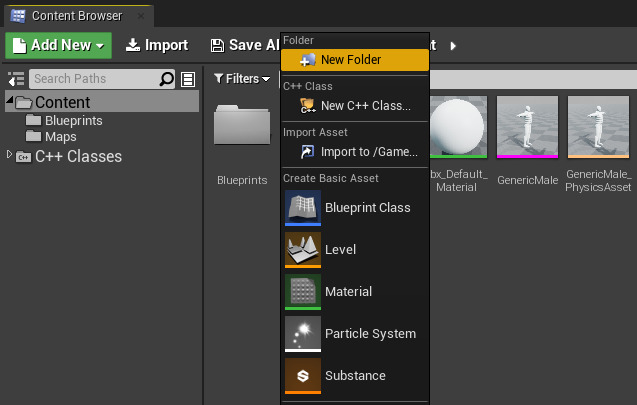Click the New C++ Class icon
Image resolution: width=637 pixels, height=405 pixels.
pyautogui.click(x=308, y=106)
